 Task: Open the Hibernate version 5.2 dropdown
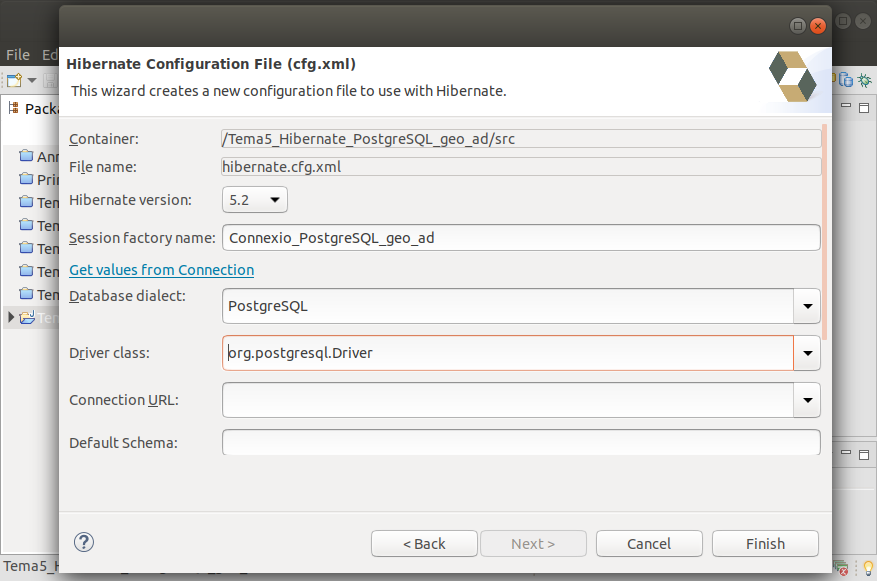254,200
